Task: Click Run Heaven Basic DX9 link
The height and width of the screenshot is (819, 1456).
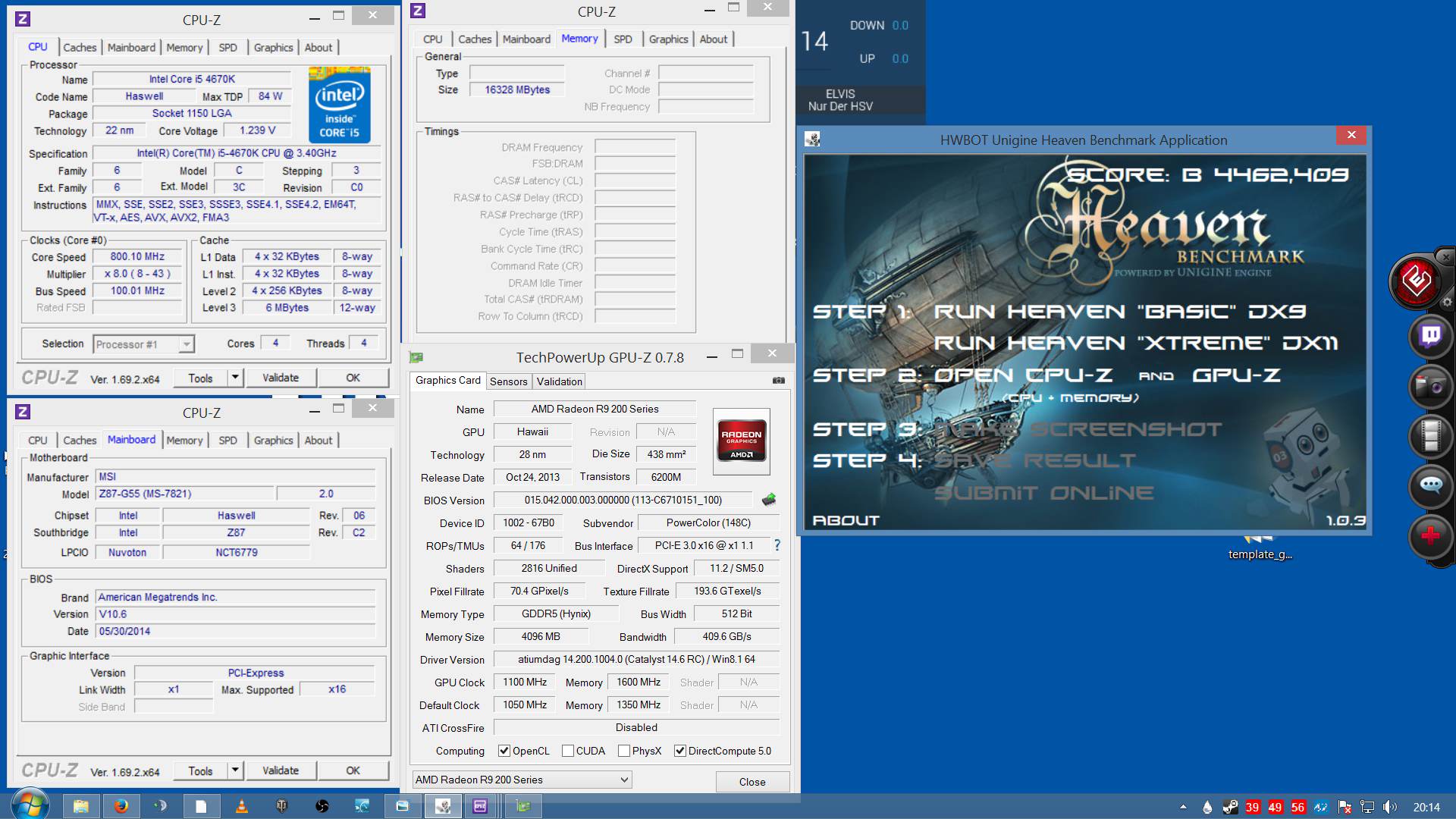Action: (1119, 312)
